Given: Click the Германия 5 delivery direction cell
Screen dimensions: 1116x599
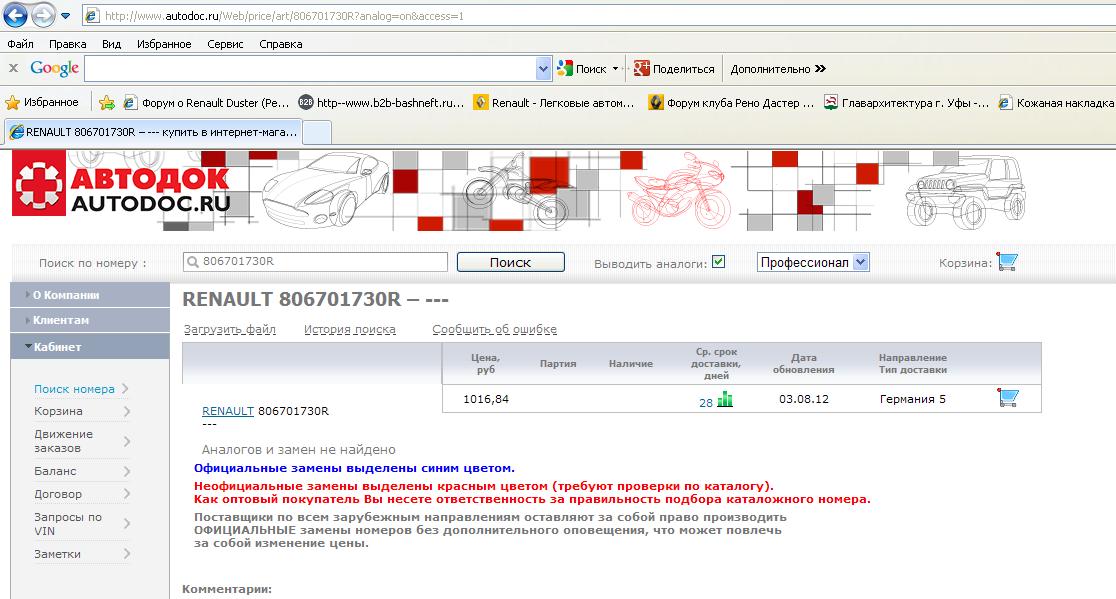Looking at the screenshot, I should (912, 399).
